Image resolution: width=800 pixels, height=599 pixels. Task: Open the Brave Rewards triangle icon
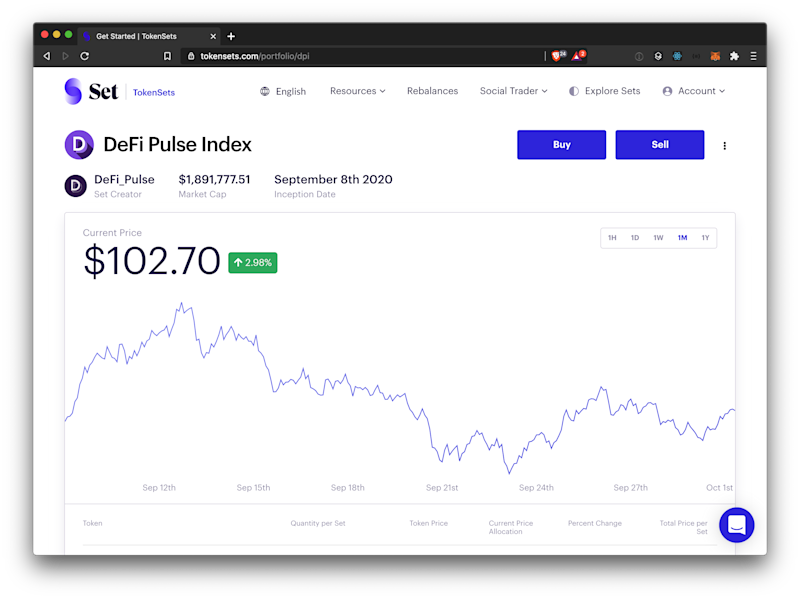579,56
